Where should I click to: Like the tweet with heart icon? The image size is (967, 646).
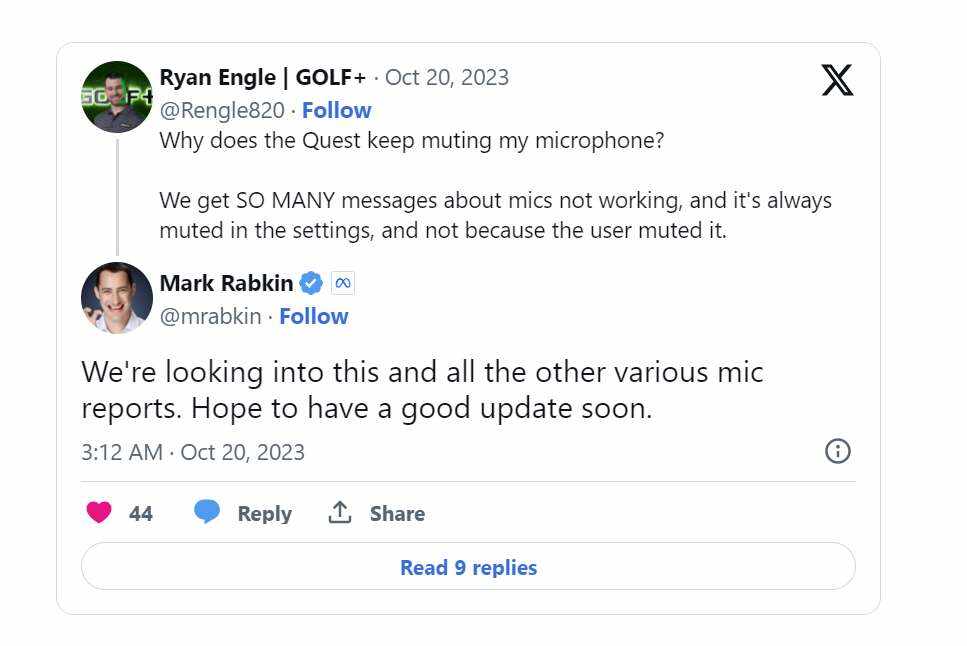point(99,513)
